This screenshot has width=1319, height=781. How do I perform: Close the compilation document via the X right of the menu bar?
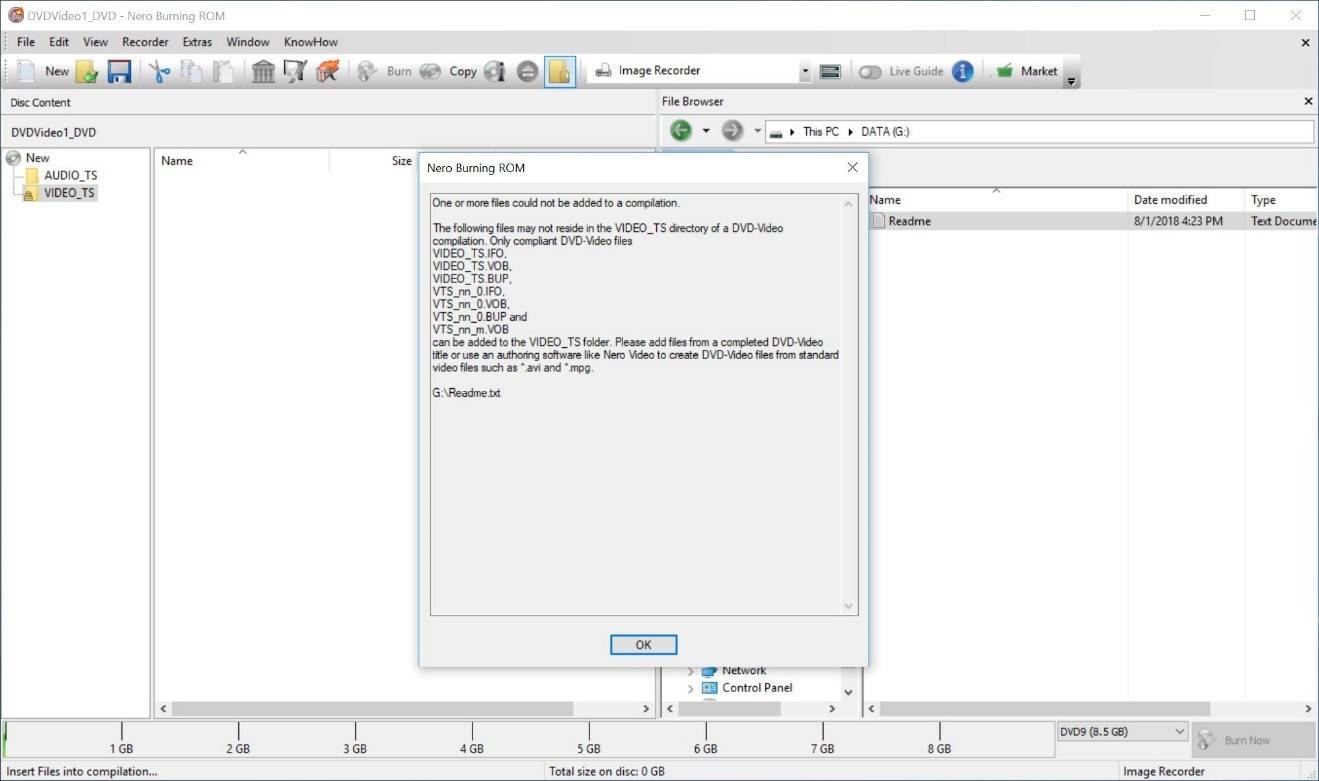(x=1305, y=43)
